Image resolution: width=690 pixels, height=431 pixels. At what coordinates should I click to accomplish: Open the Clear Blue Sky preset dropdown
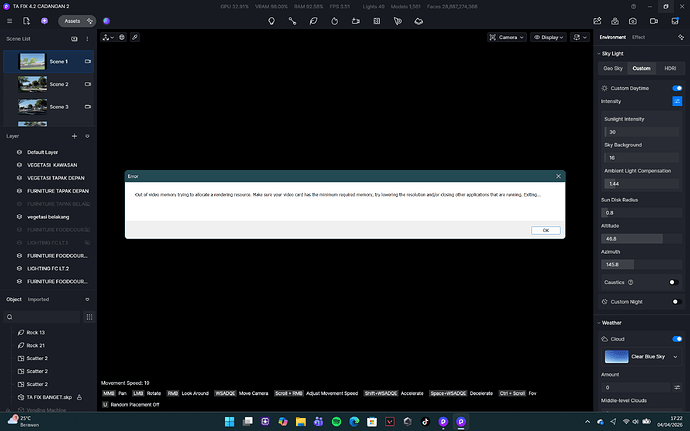click(x=641, y=357)
